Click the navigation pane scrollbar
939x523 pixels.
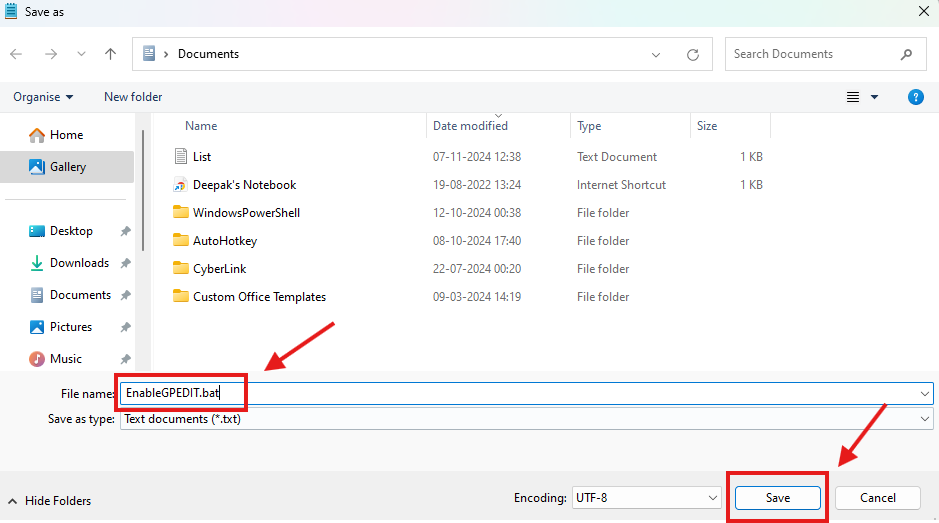point(143,191)
